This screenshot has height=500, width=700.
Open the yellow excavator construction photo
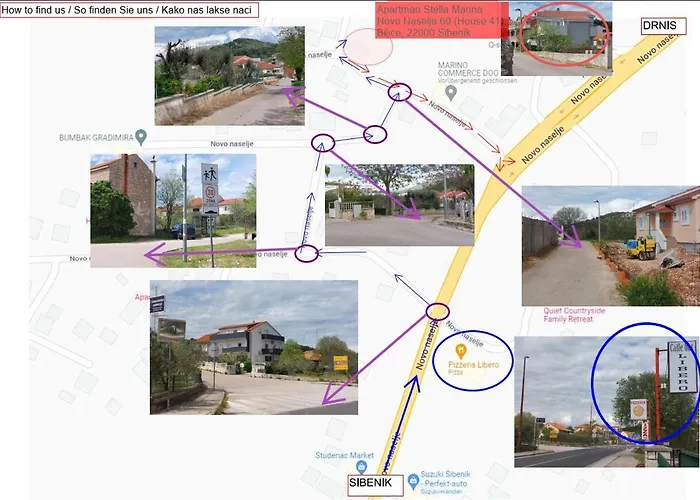coord(610,245)
